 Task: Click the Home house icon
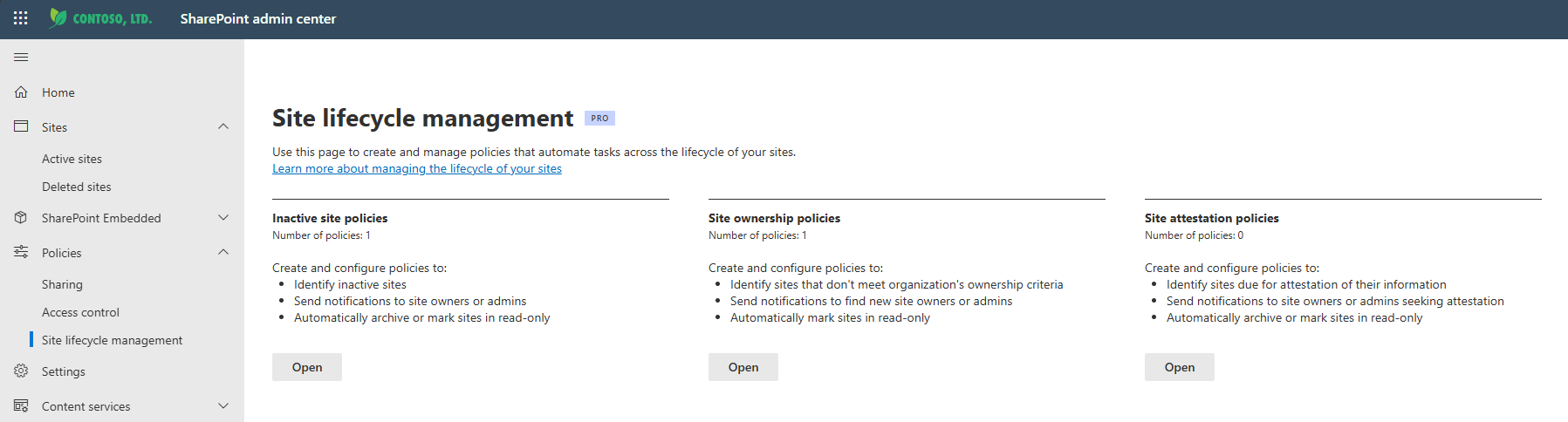(21, 92)
